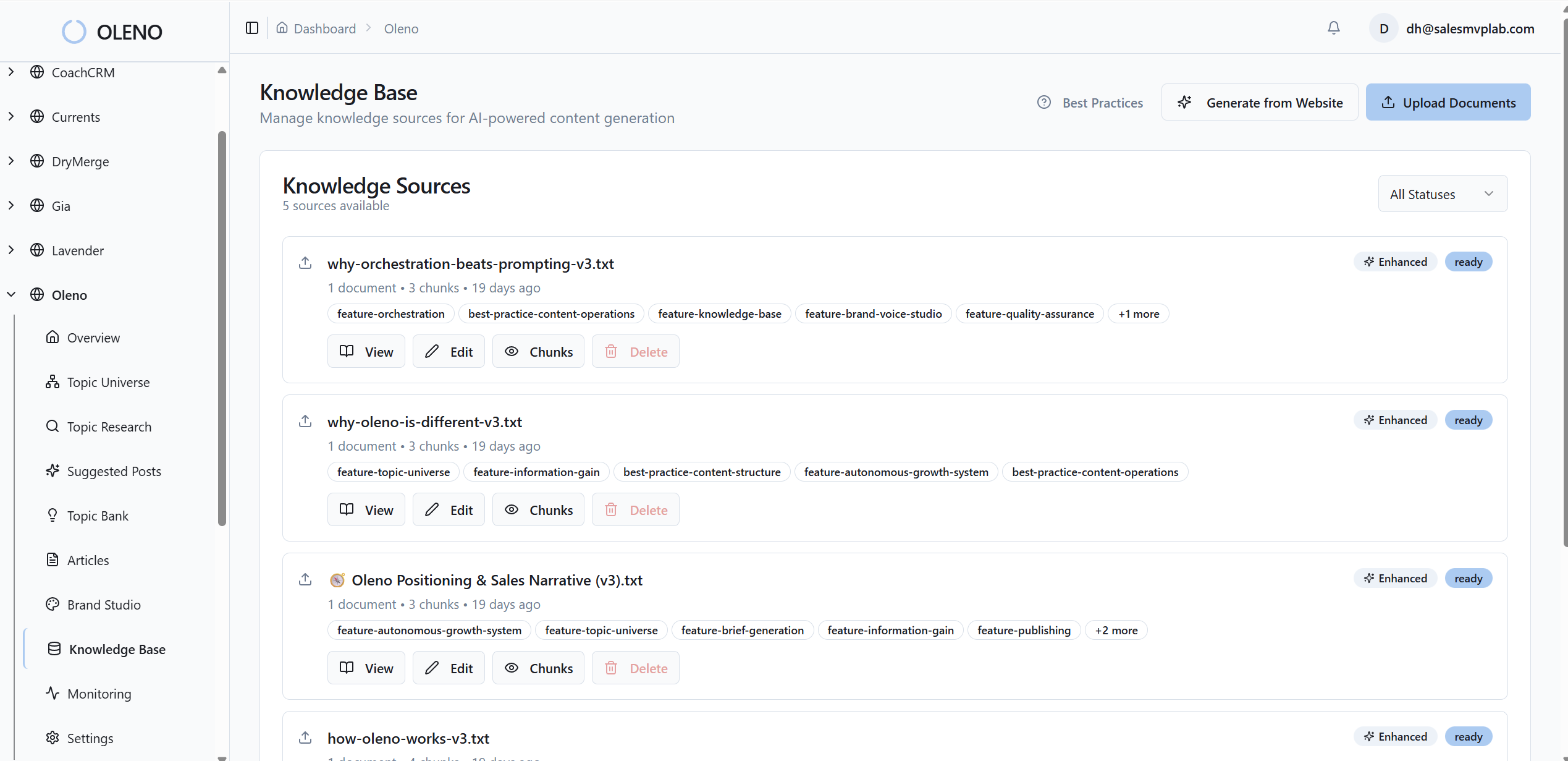Select the Topic Universe node icon
This screenshot has width=1568, height=761.
coord(53,381)
